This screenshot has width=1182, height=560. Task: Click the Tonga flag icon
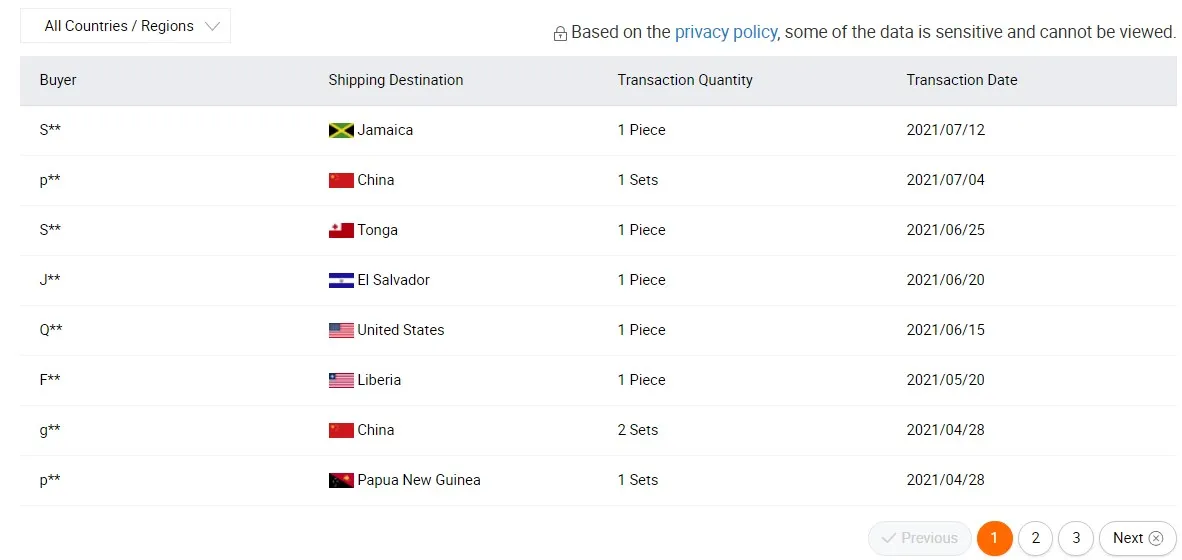[x=341, y=231]
